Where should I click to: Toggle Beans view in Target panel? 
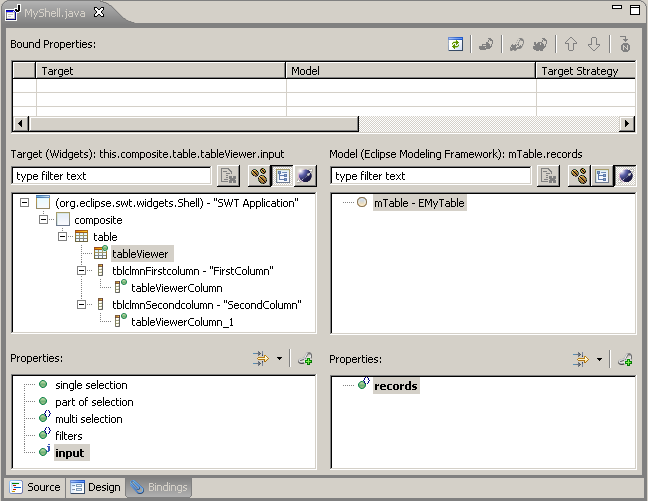coord(305,176)
